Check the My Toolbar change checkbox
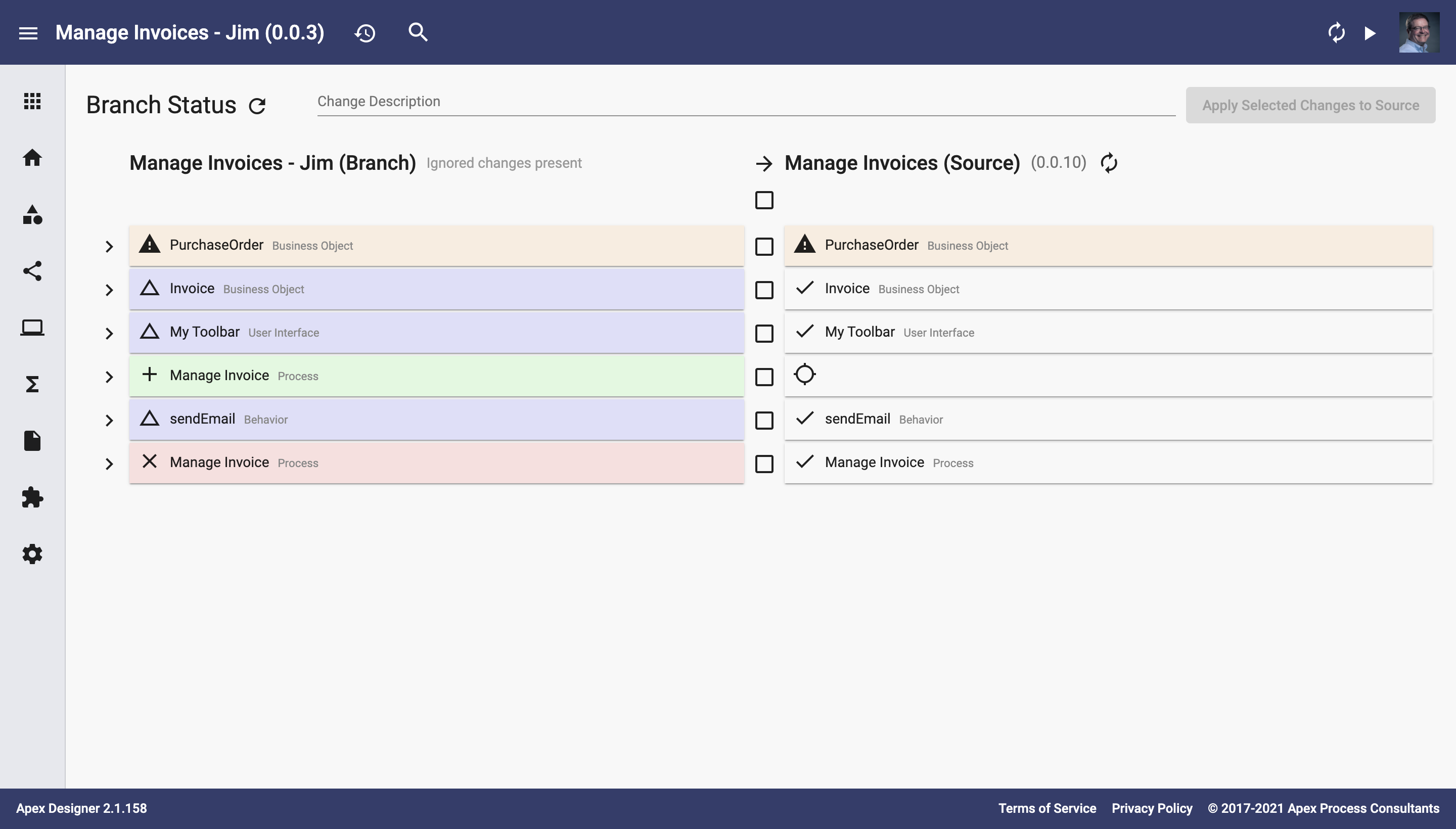 tap(764, 334)
